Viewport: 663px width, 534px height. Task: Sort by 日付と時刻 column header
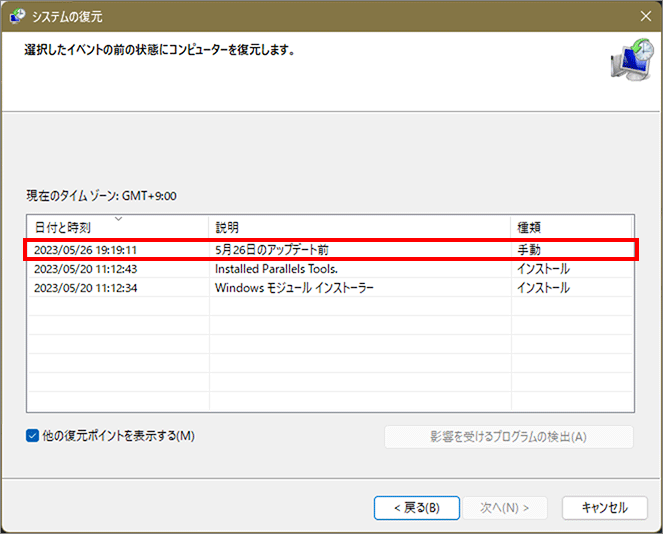(x=62, y=228)
